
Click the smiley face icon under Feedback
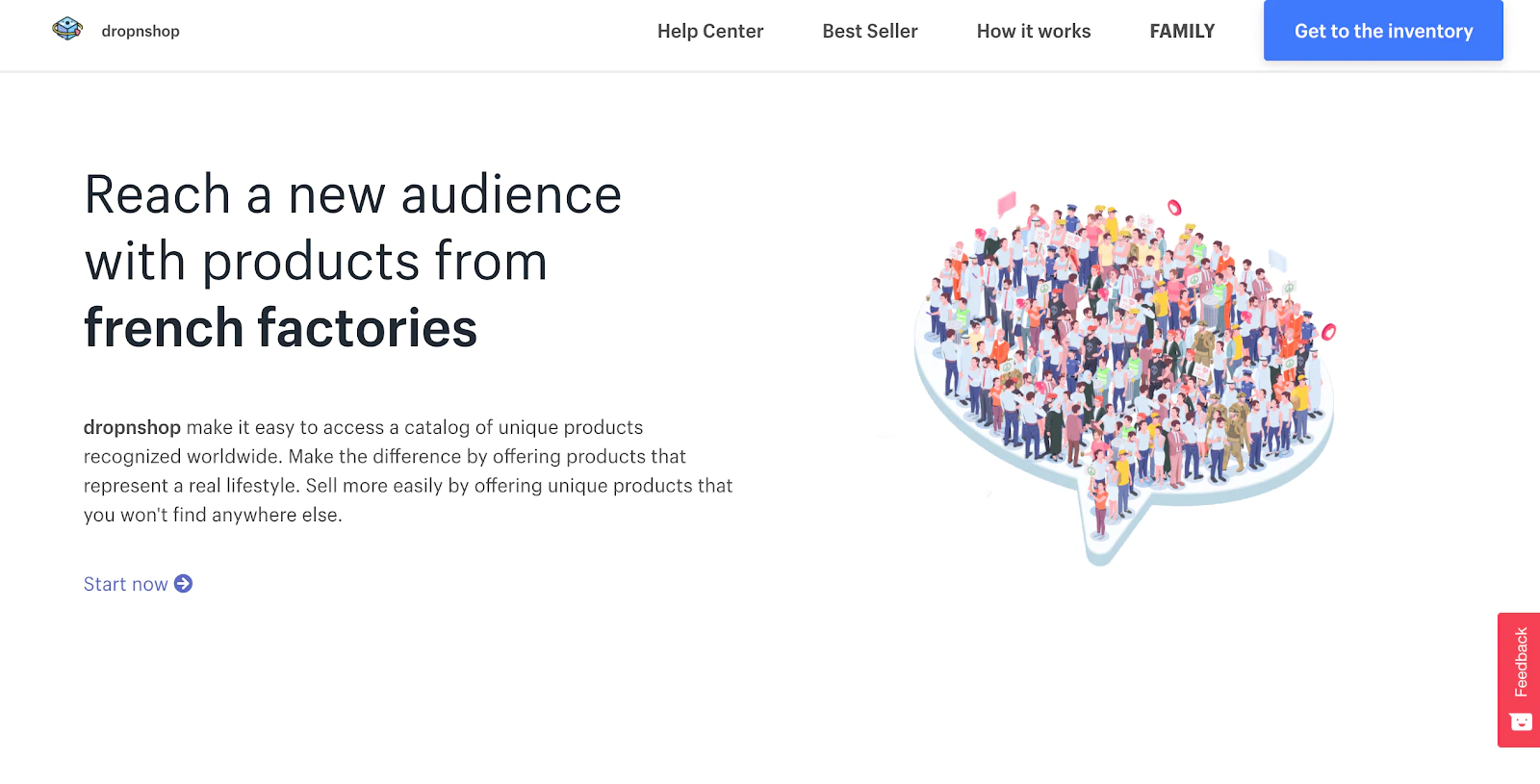point(1521,722)
